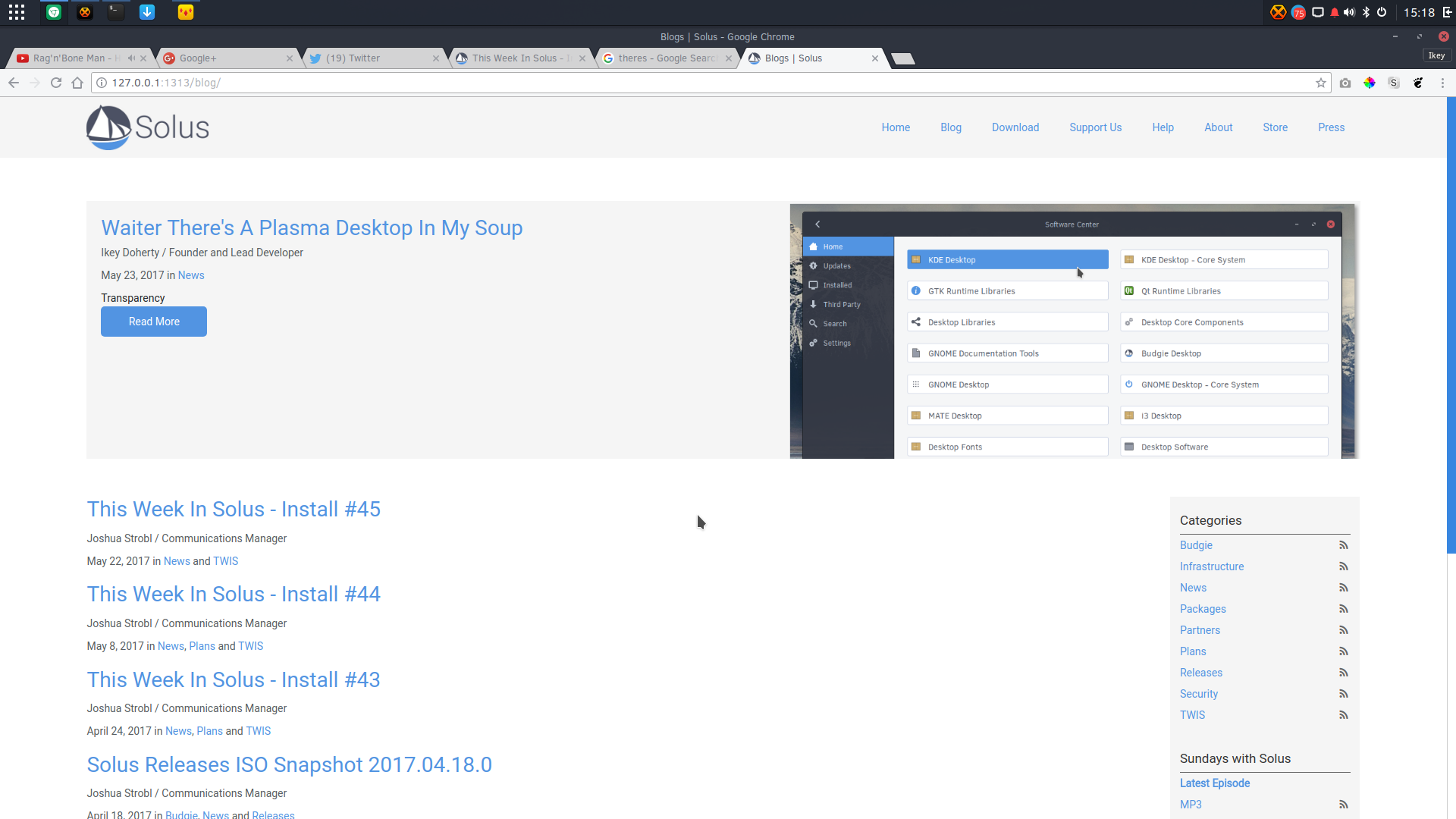Image resolution: width=1456 pixels, height=819 pixels.
Task: Click the Ikey profile button
Action: click(x=1436, y=55)
